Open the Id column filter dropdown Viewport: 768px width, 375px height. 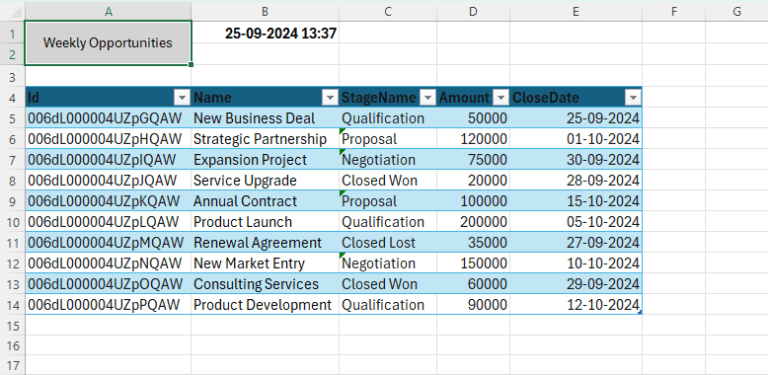click(182, 98)
